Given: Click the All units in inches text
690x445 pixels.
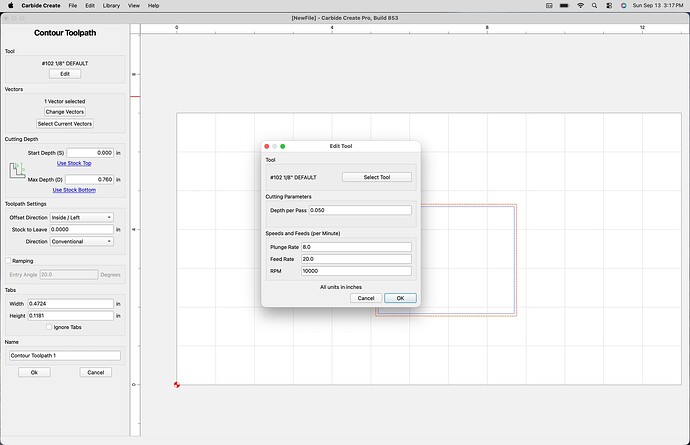Looking at the screenshot, I should tap(341, 287).
